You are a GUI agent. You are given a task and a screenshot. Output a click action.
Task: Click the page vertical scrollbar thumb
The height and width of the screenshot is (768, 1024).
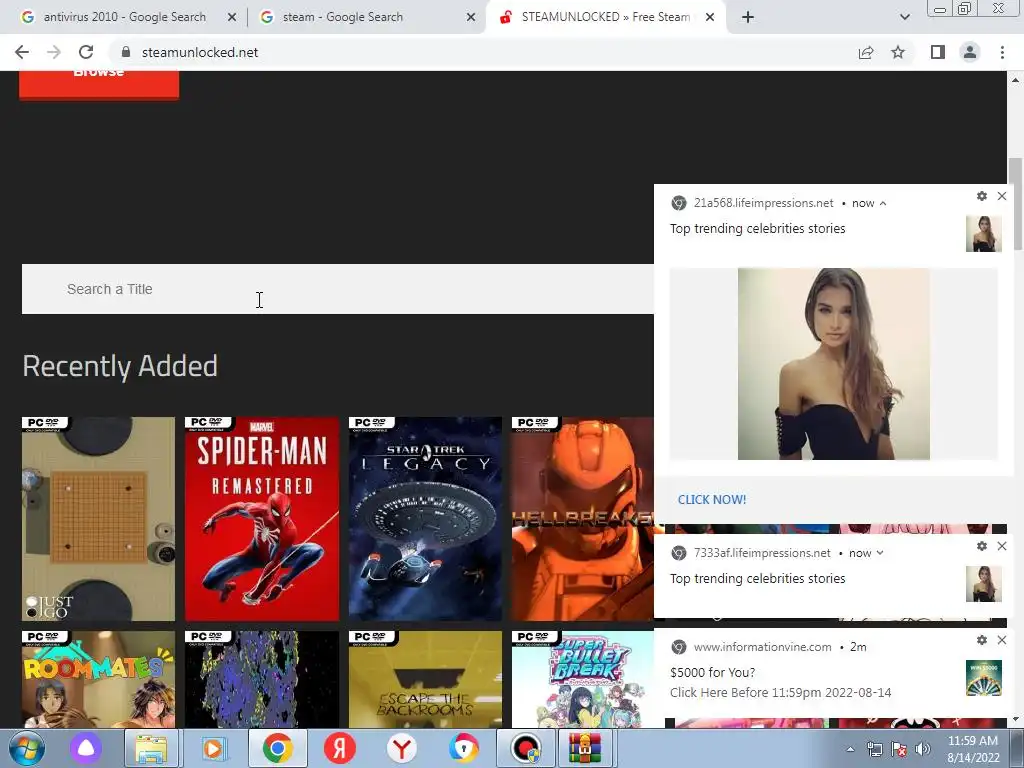point(1016,204)
